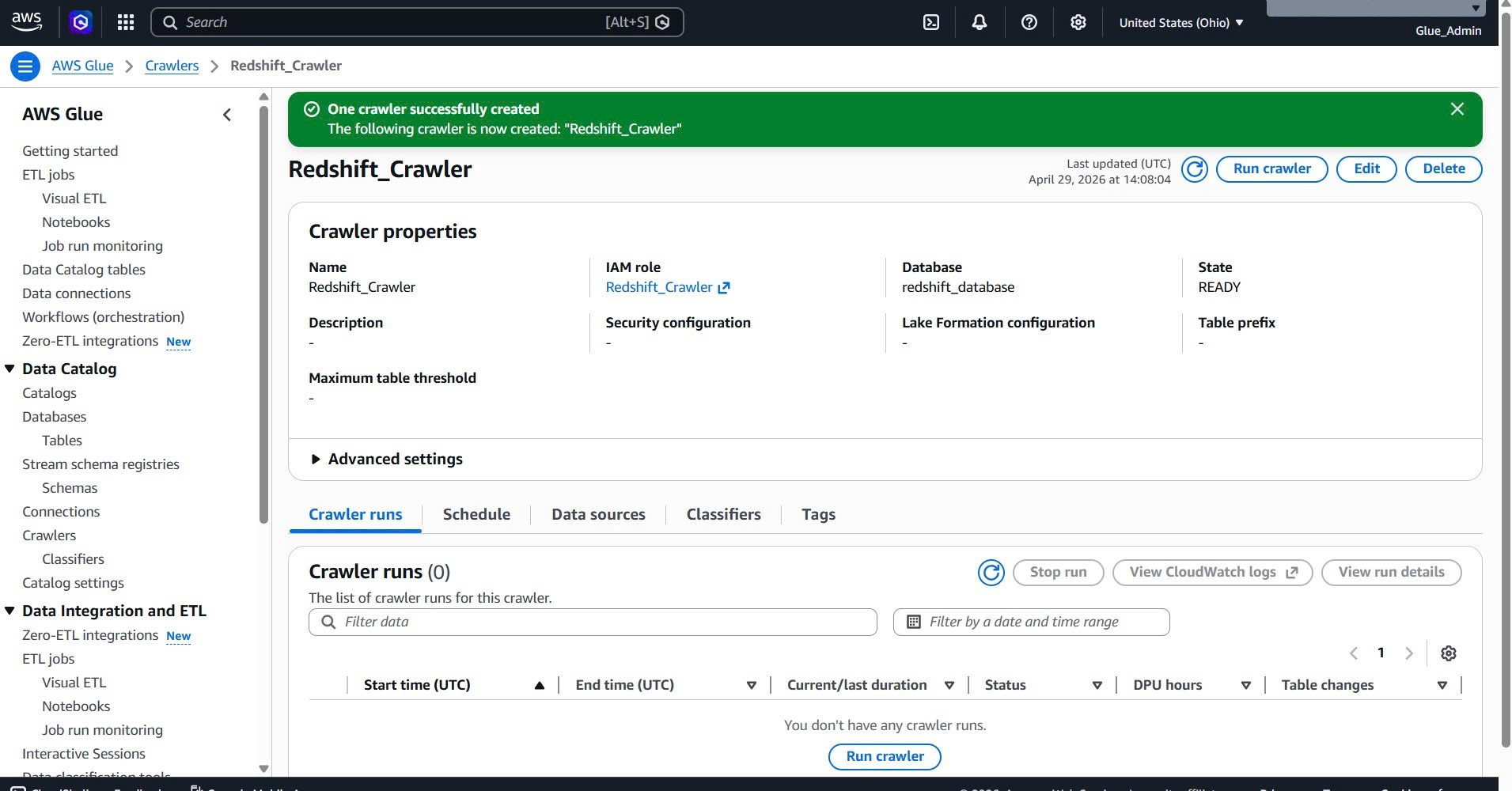Screen dimensions: 1512x791
Task: Open the Tables item in Data Catalog
Action: [62, 441]
